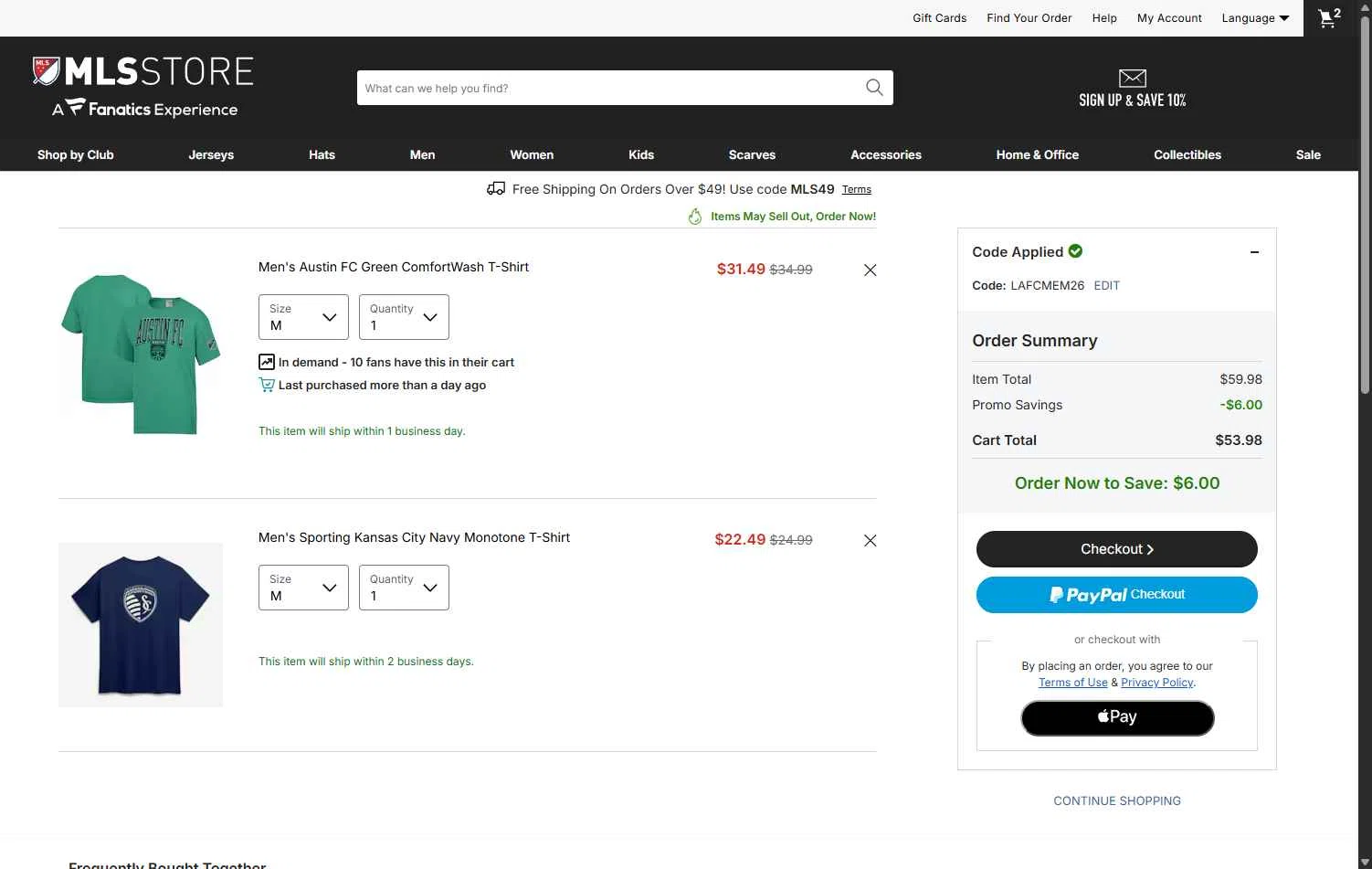The width and height of the screenshot is (1372, 869).
Task: Open the Privacy Policy link
Action: (x=1157, y=683)
